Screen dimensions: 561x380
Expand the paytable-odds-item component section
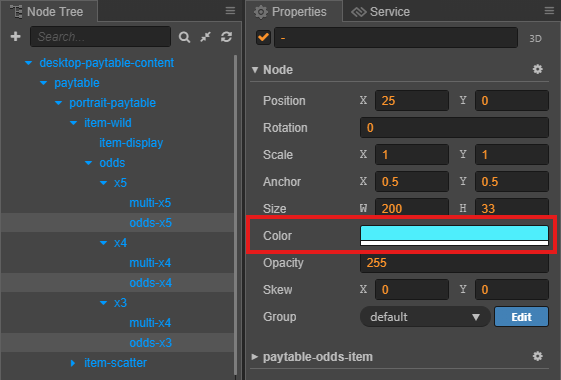pyautogui.click(x=254, y=357)
